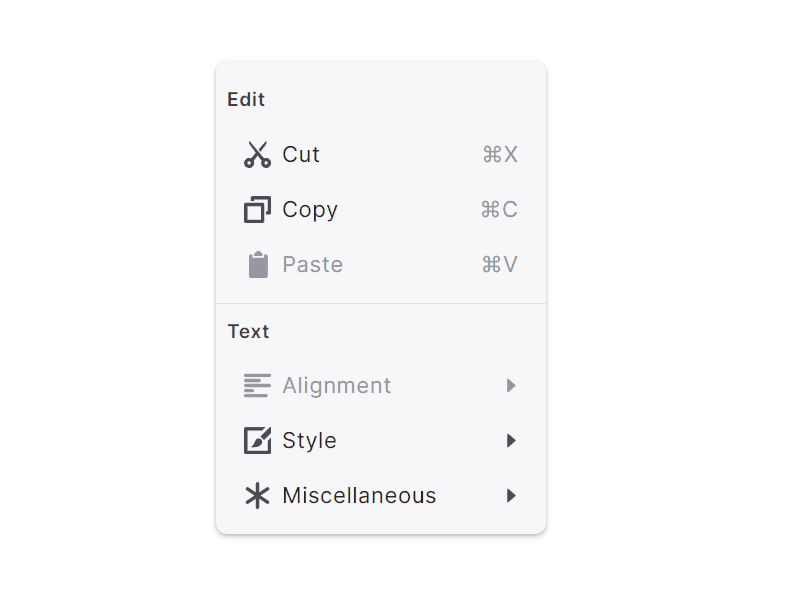Expand the Alignment submenu arrow
This screenshot has height=600, width=800.
(x=511, y=386)
